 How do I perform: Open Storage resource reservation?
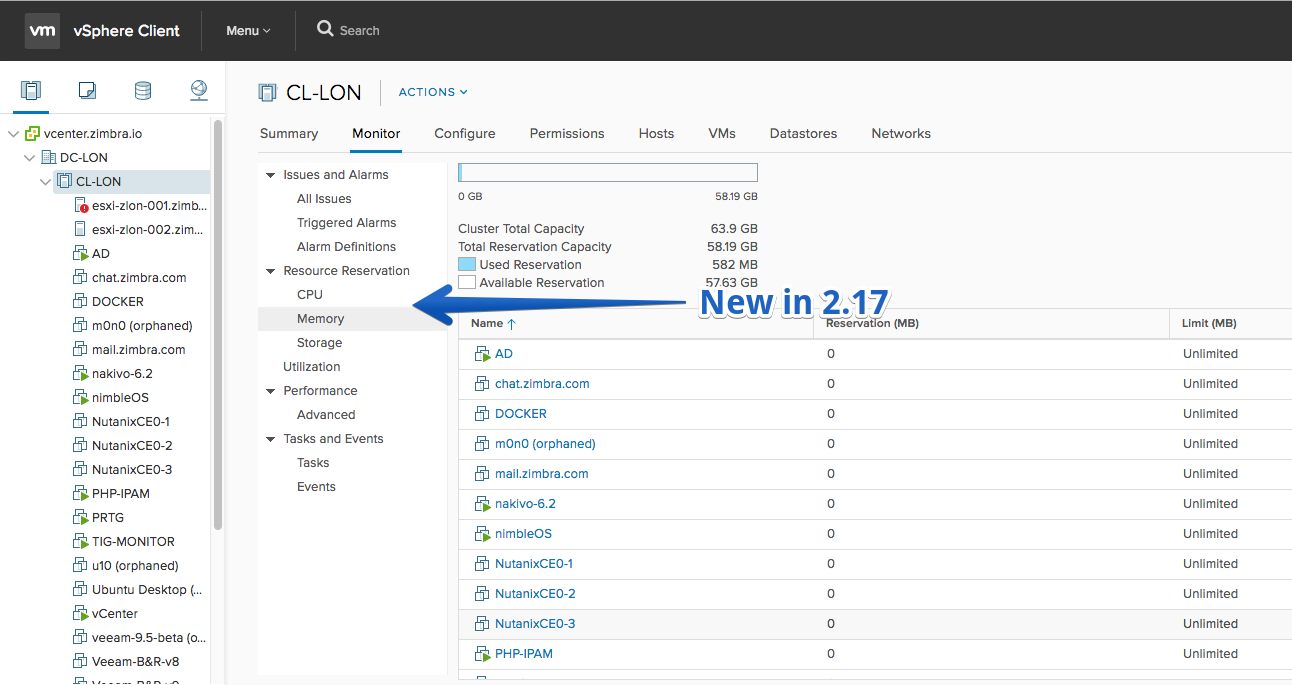[320, 343]
